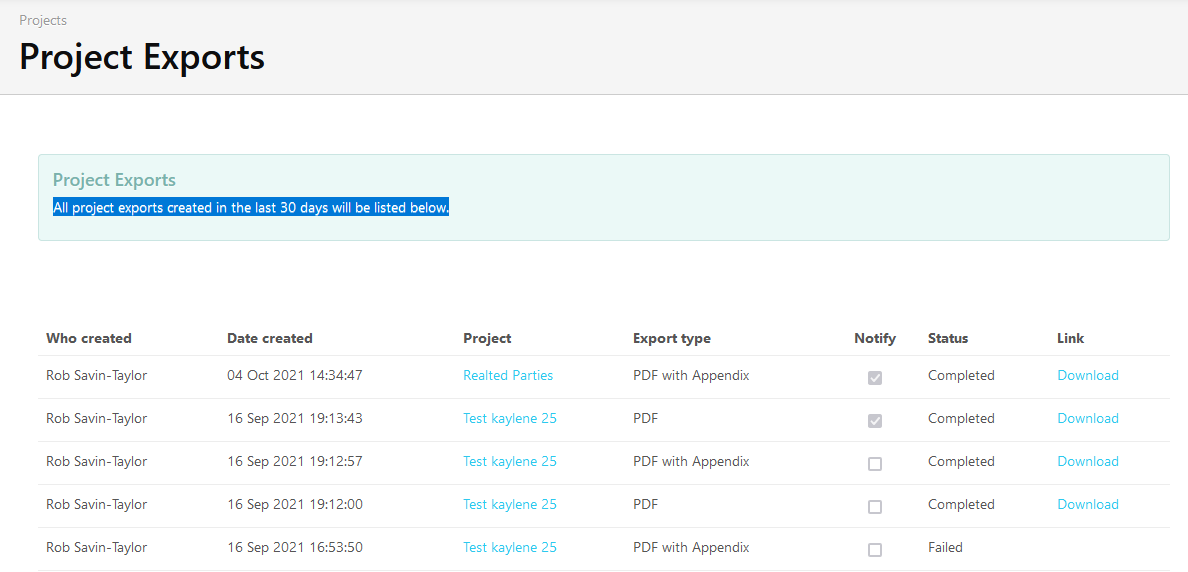Download the 04 Oct 2021 Realted Parties export
The width and height of the screenshot is (1188, 572).
(x=1088, y=376)
